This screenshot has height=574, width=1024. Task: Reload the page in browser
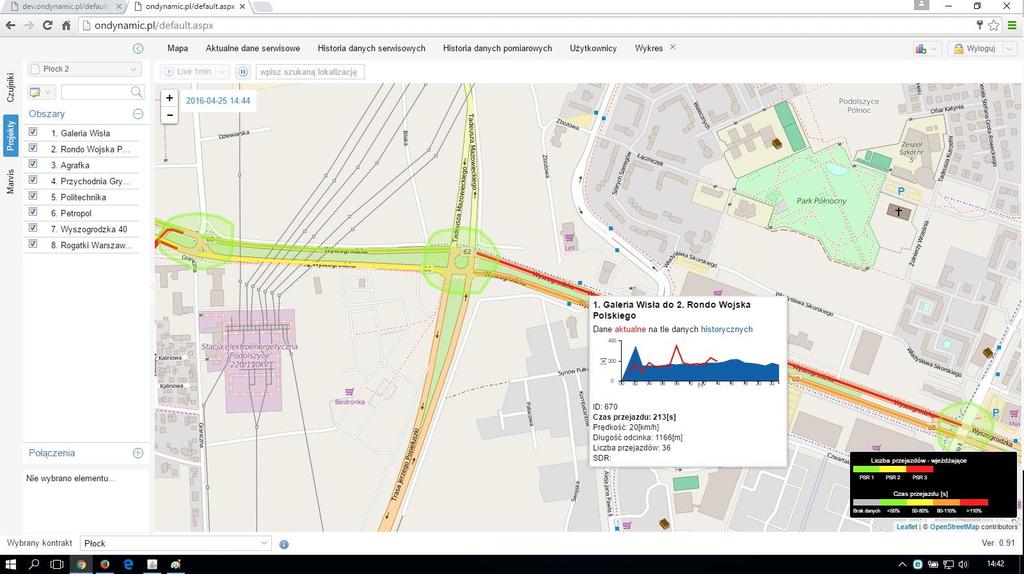47,25
